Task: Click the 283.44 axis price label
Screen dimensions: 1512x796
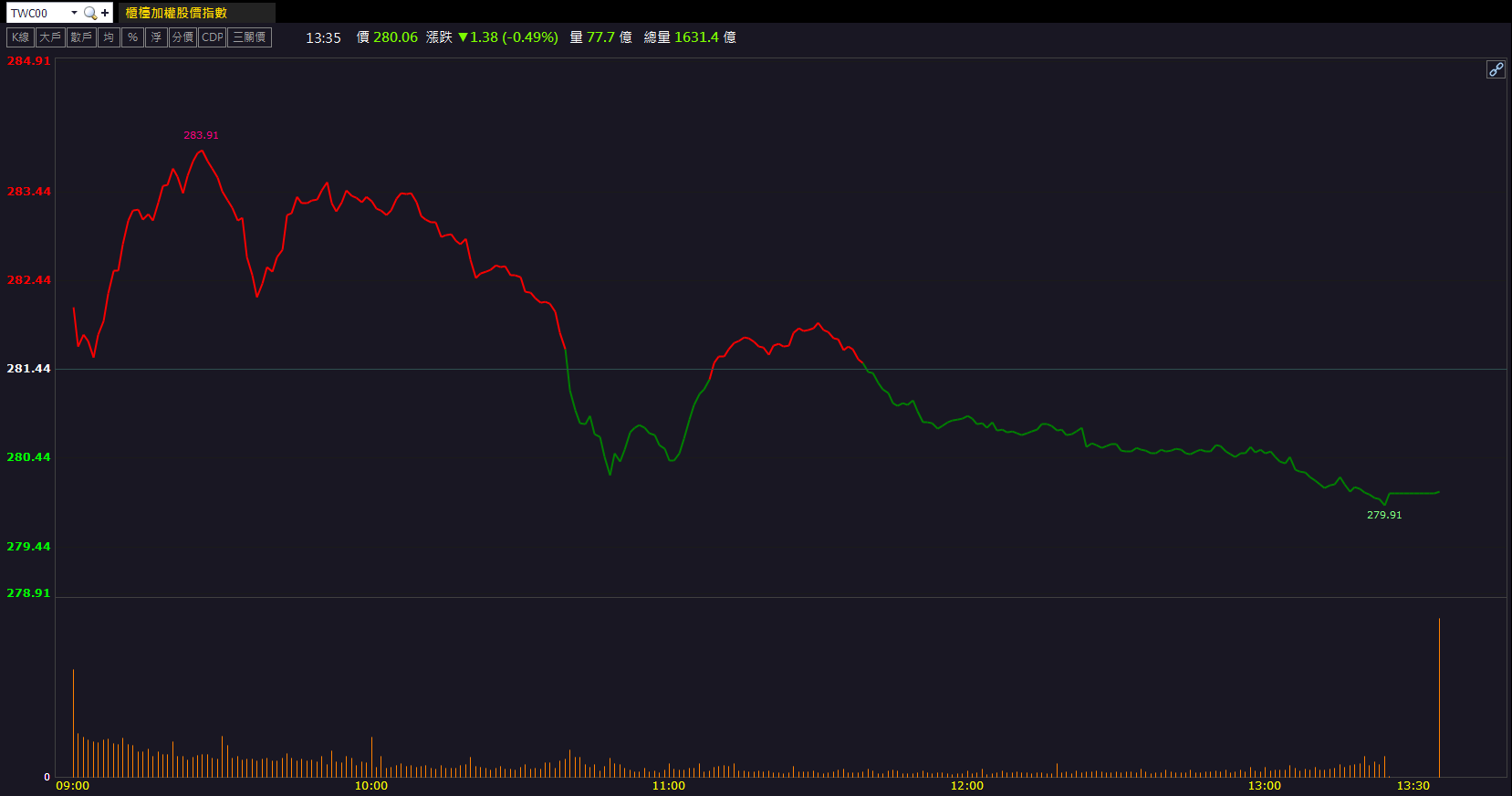Action: coord(29,192)
